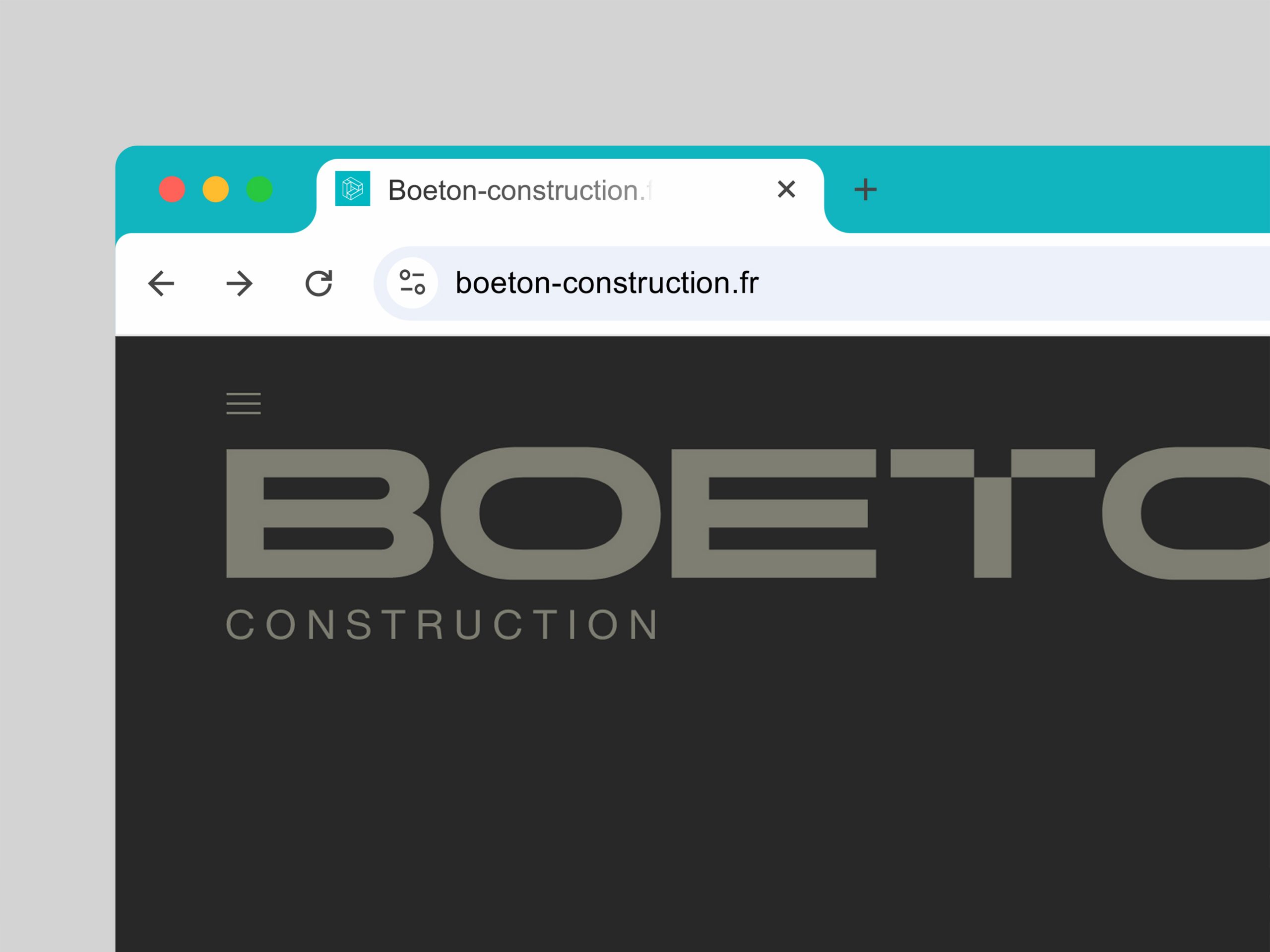Click the CONSTRUCTION subtitle text
The image size is (1270, 952).
click(x=442, y=624)
